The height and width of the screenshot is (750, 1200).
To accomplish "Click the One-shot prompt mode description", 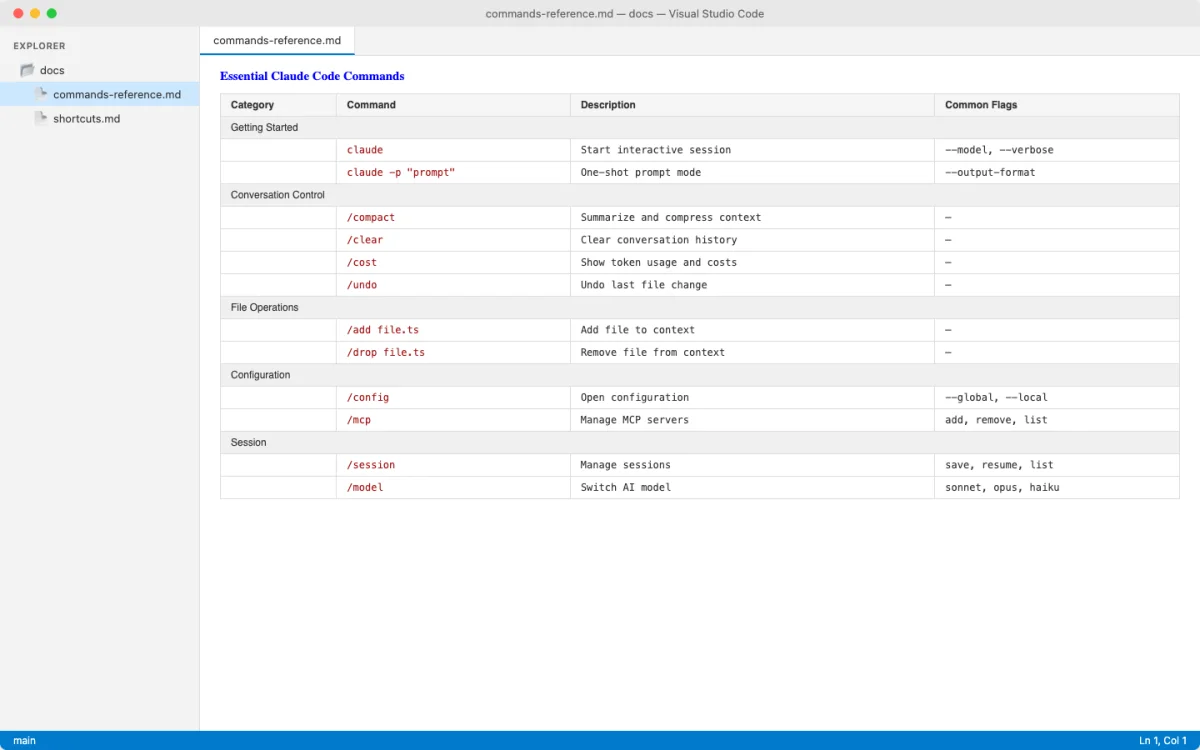I will 752,172.
